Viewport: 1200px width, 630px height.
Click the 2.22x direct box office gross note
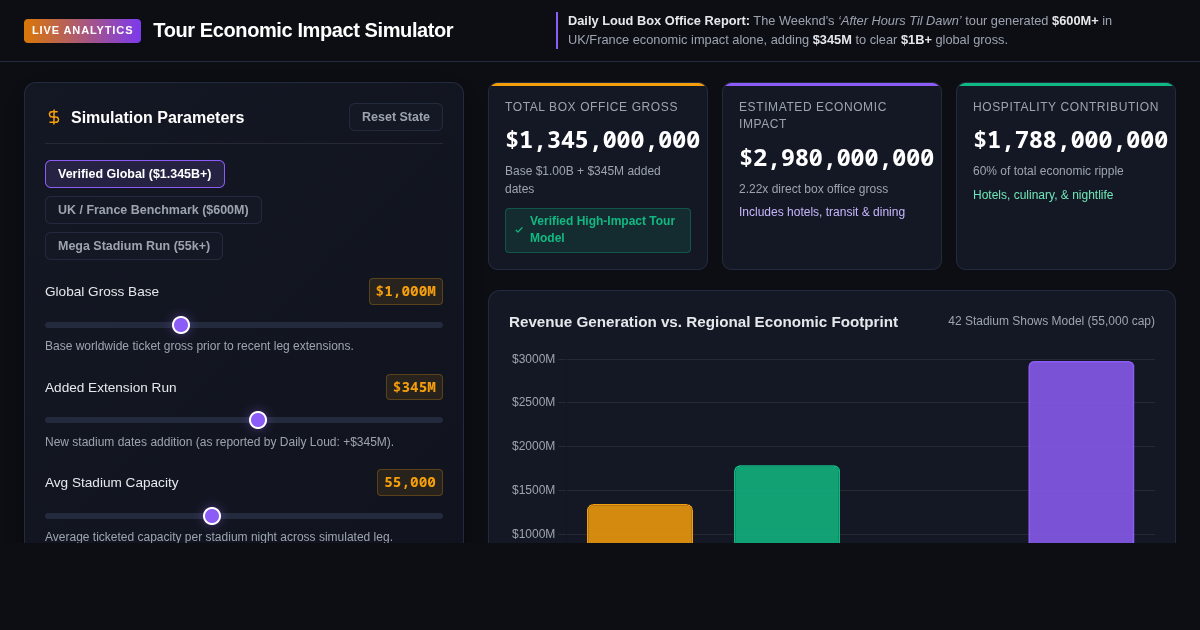813,189
